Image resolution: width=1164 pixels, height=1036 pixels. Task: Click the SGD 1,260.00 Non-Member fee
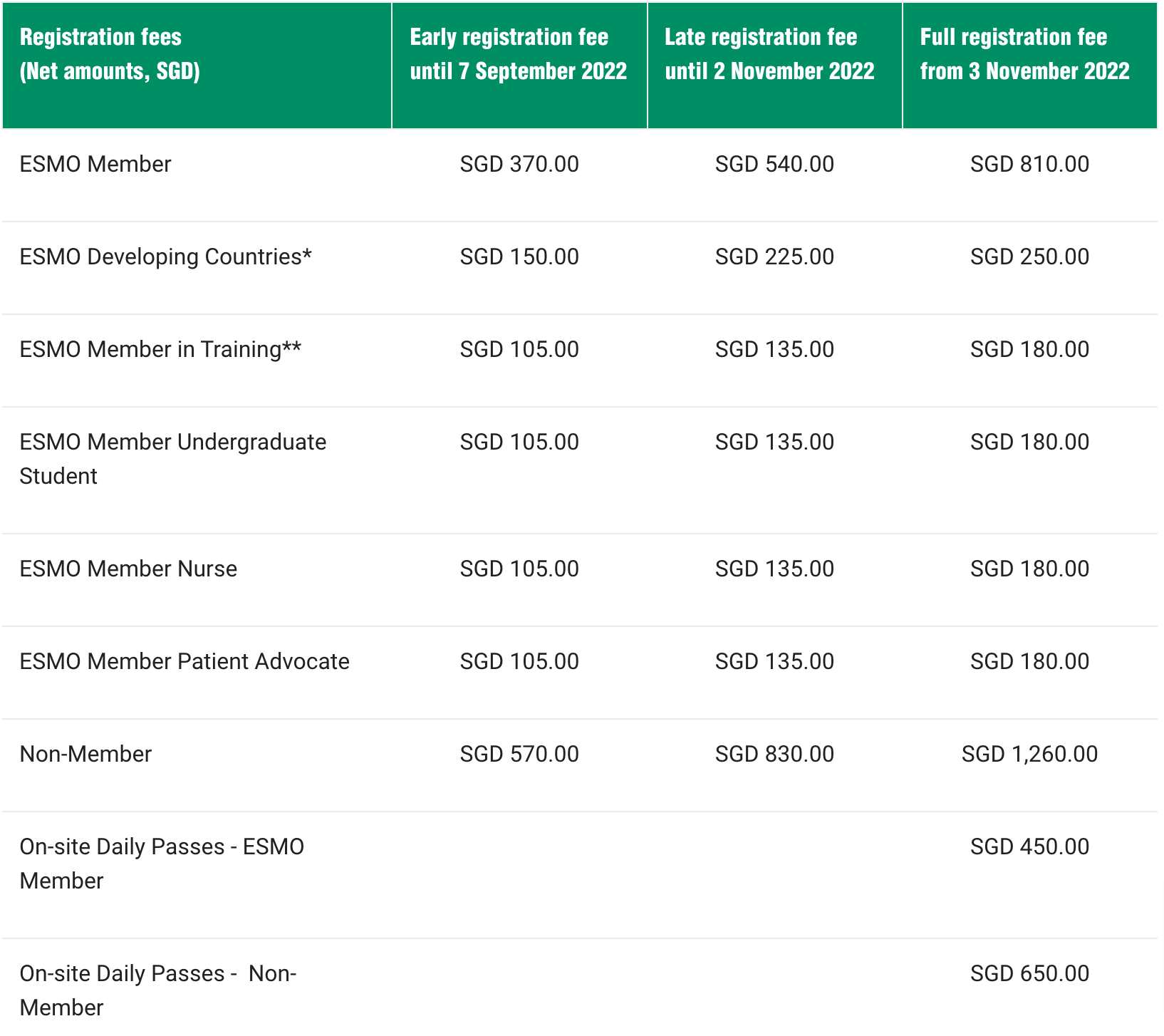coord(1029,755)
